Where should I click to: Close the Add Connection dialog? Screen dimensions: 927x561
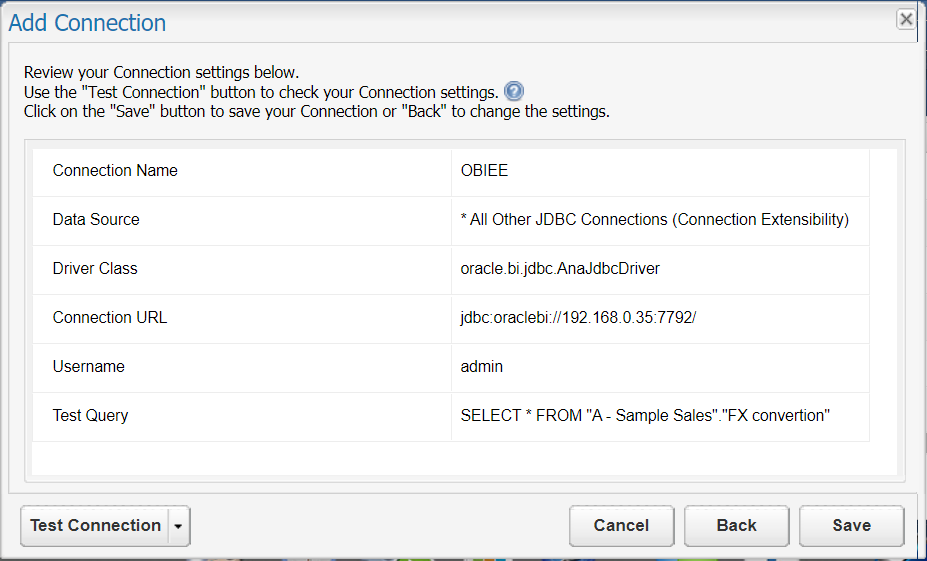pos(905,19)
